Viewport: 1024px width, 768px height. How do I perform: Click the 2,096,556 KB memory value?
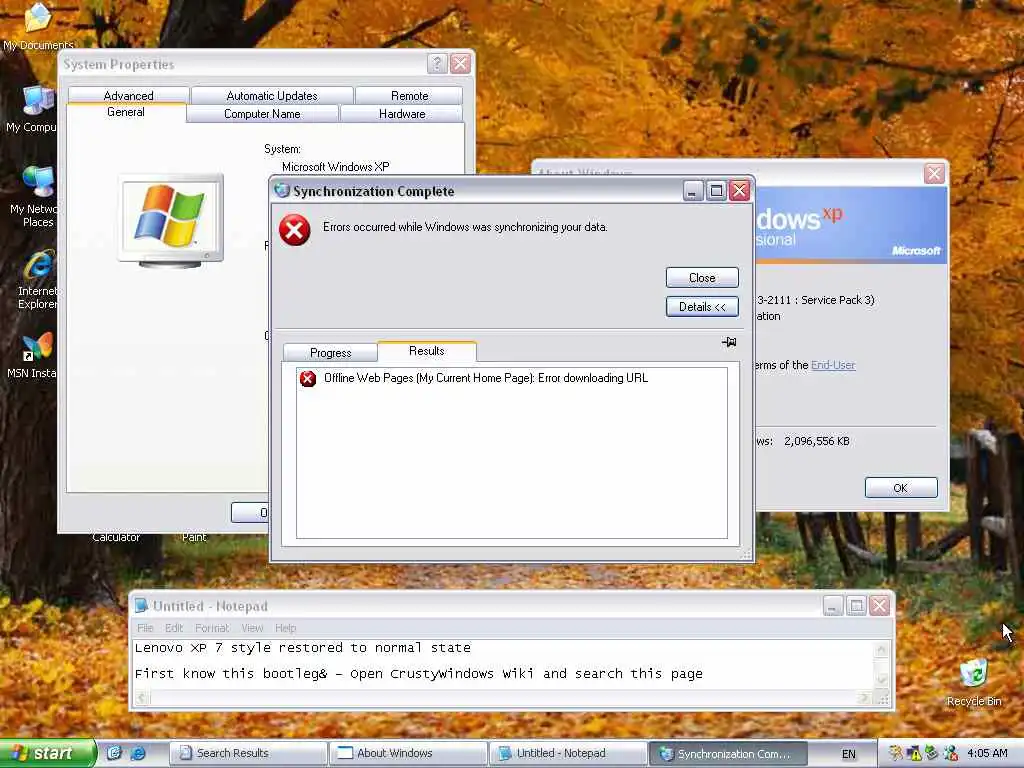click(x=816, y=441)
